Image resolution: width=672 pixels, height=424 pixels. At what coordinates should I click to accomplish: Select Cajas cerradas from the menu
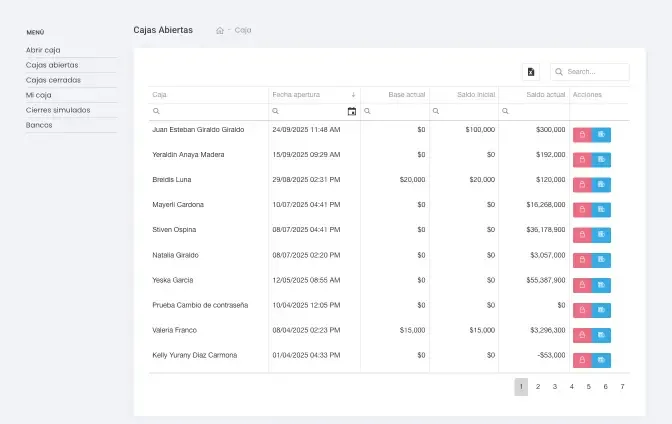click(53, 79)
